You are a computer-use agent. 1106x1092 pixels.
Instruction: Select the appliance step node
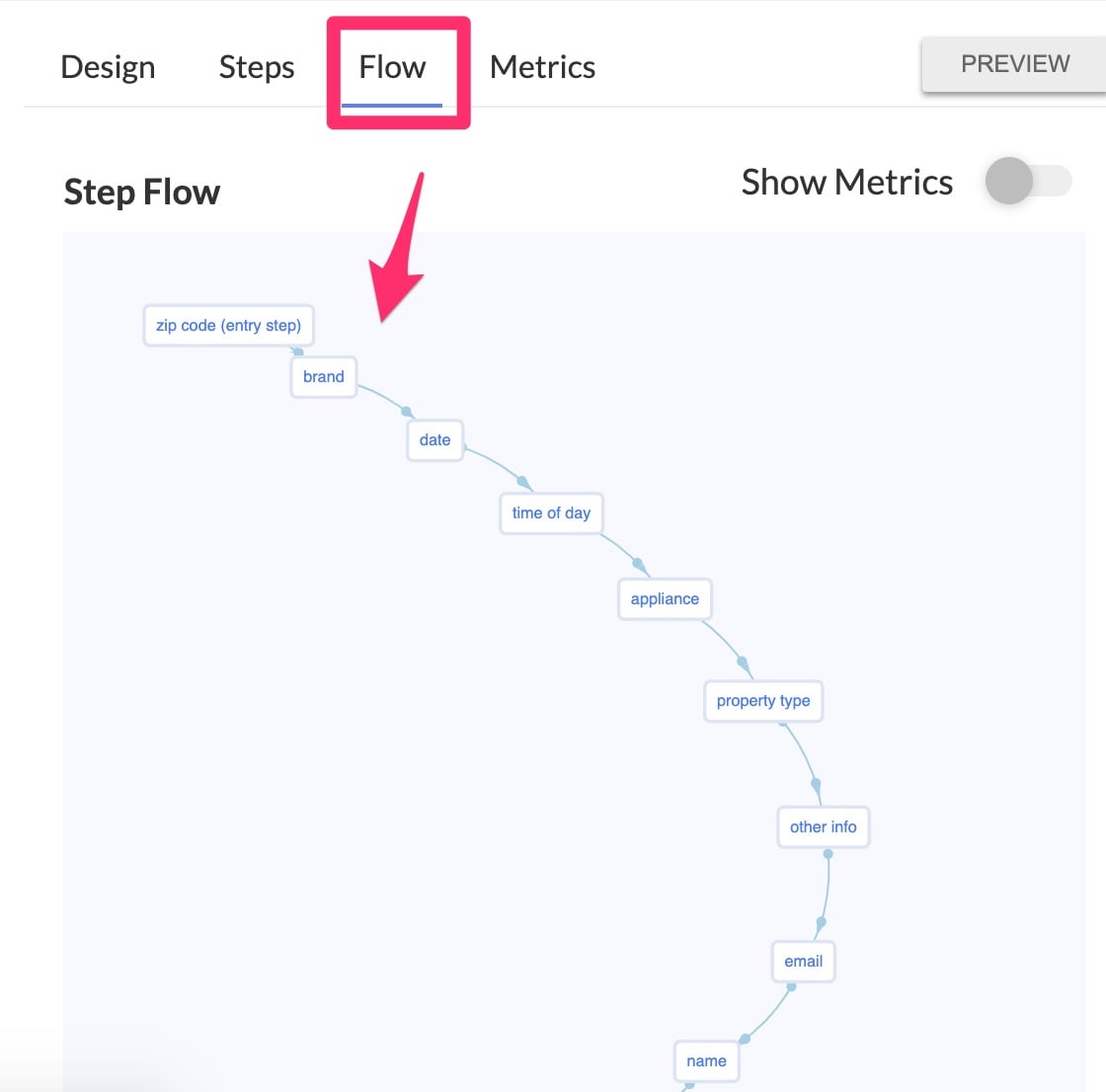pos(665,599)
